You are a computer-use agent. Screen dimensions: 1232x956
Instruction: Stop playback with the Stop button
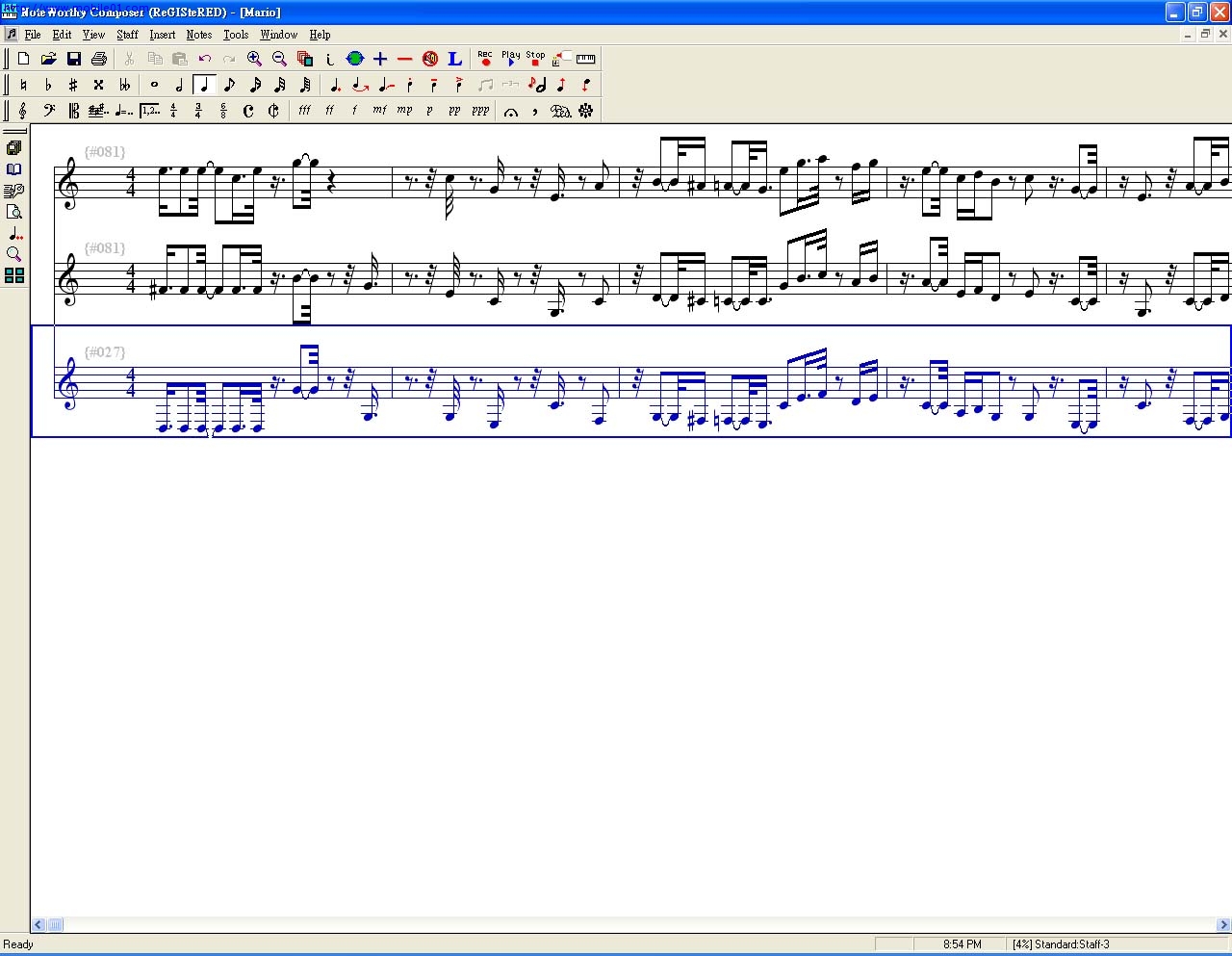(x=535, y=59)
